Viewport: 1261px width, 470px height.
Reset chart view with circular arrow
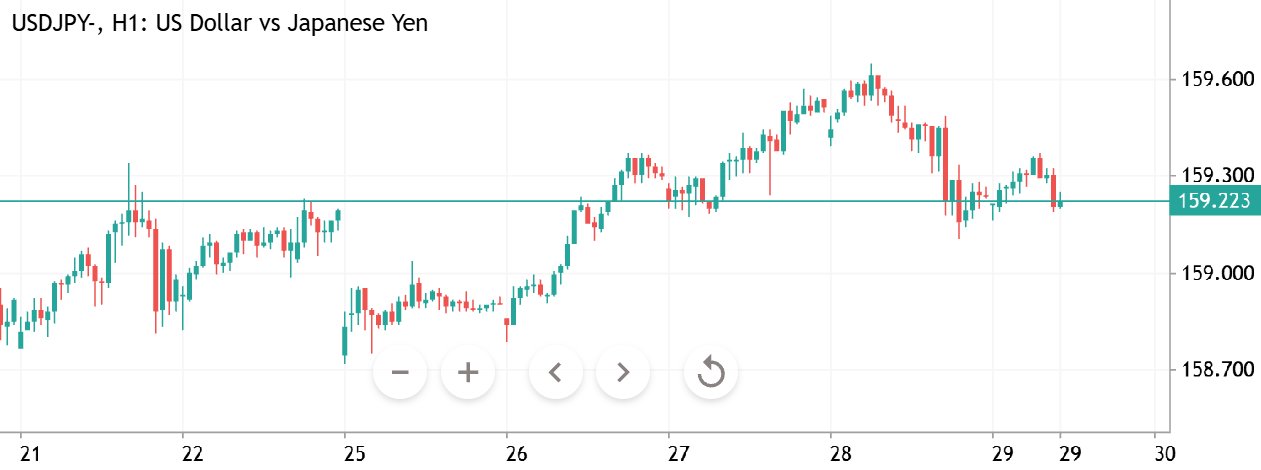(711, 373)
